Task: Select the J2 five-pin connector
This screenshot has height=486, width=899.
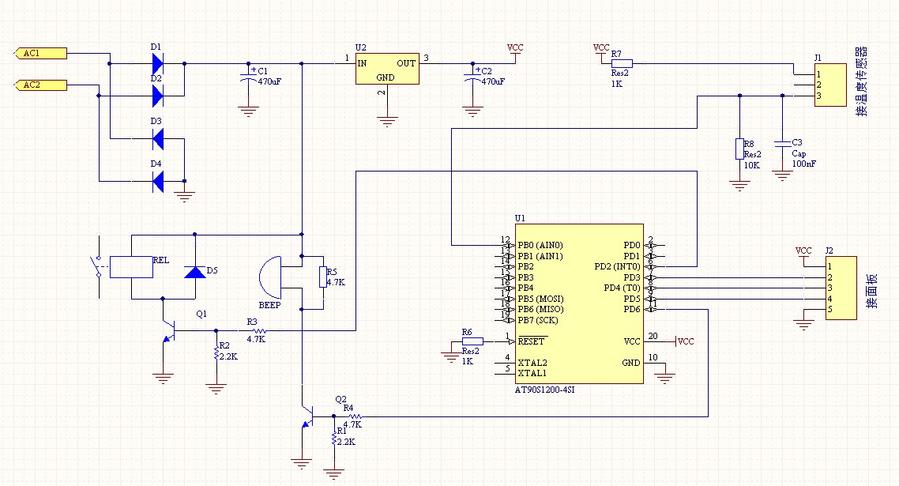Action: click(840, 288)
